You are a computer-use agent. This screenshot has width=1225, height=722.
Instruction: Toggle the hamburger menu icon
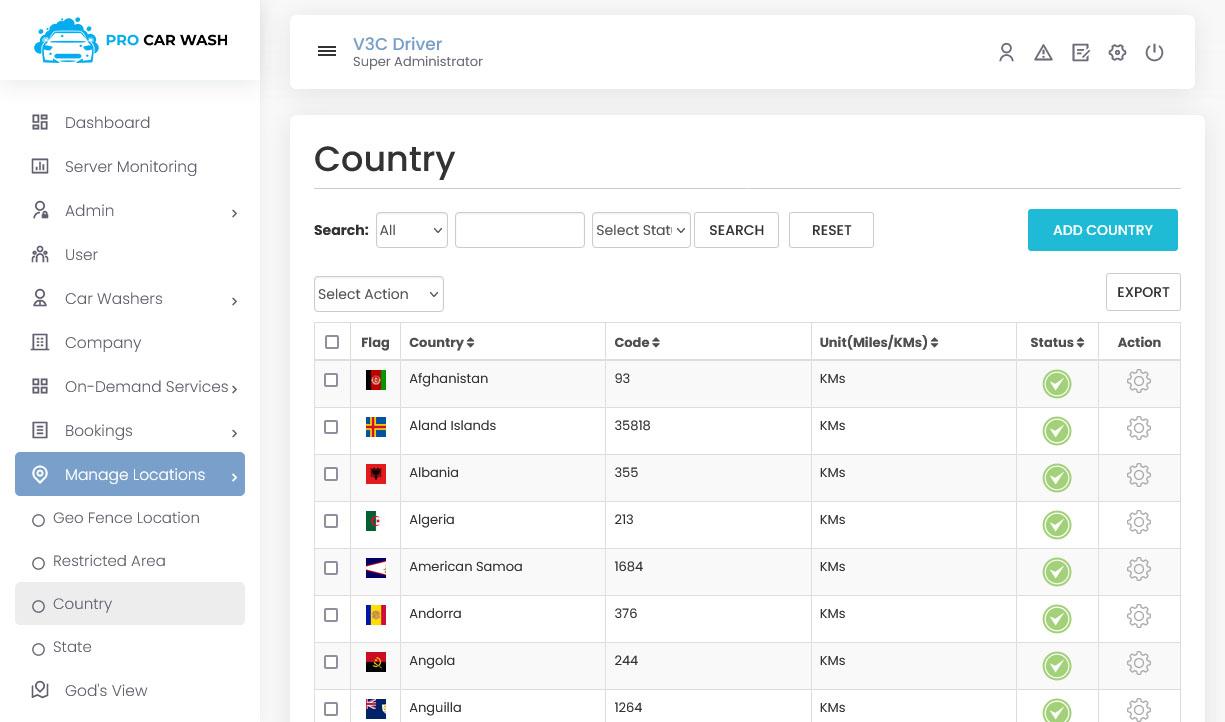click(x=327, y=52)
